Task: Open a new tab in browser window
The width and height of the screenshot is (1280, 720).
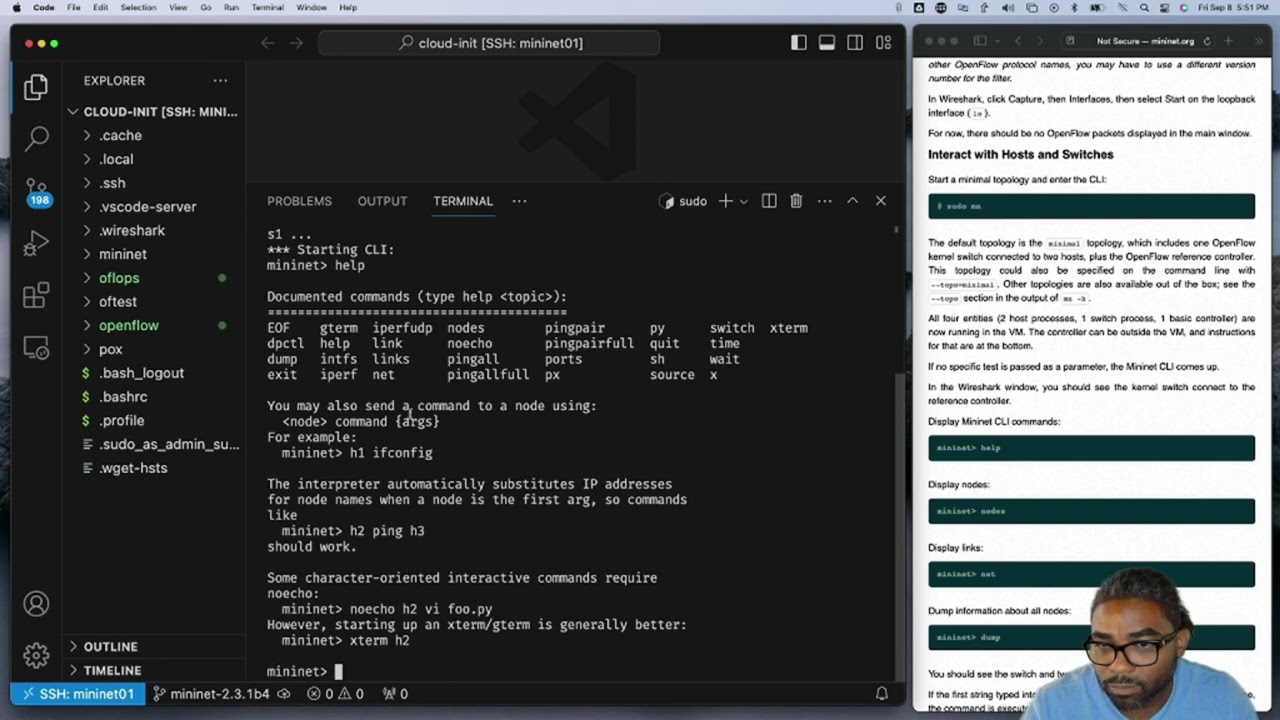Action: pyautogui.click(x=1228, y=41)
